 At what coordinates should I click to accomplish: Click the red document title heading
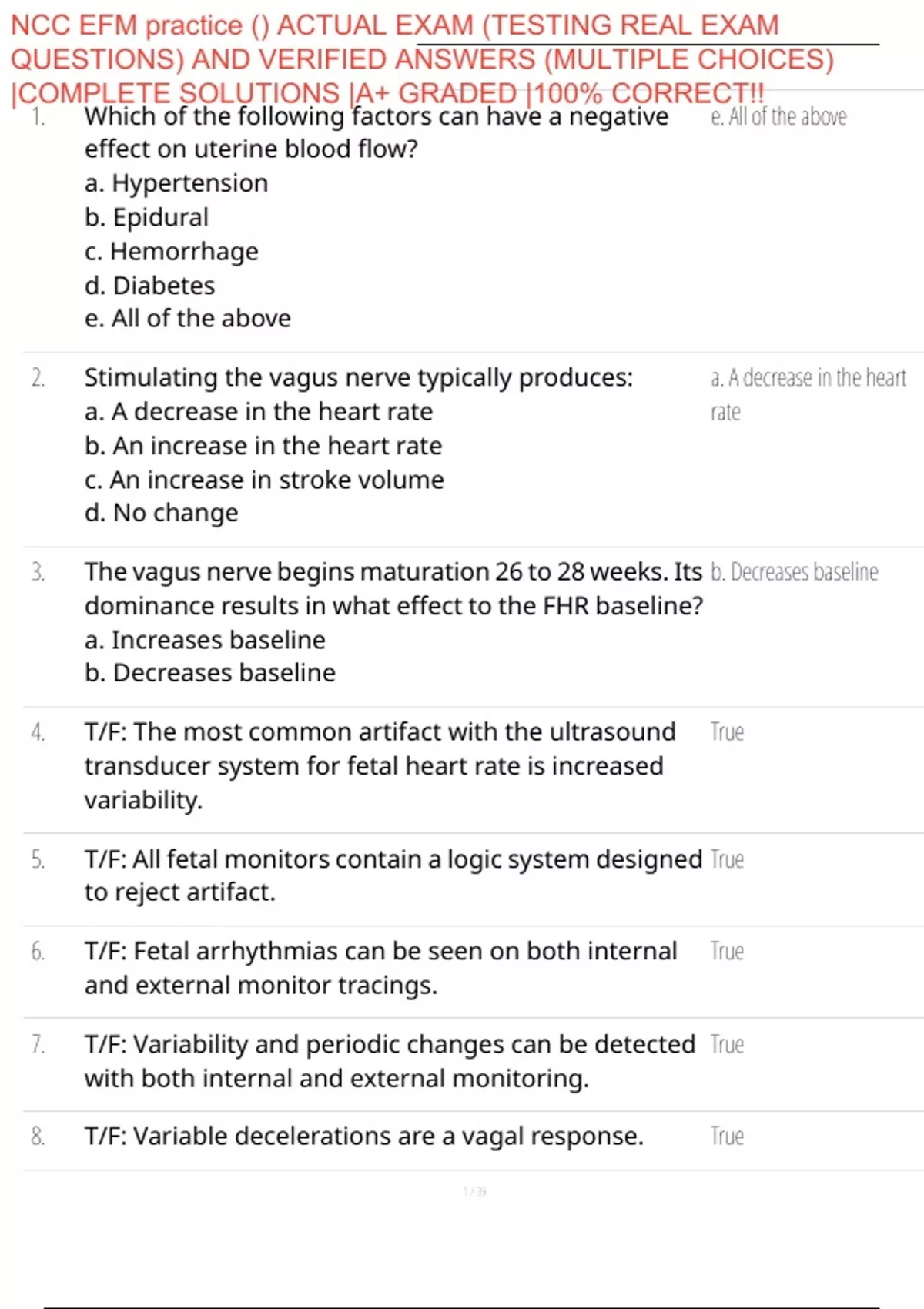[x=422, y=59]
